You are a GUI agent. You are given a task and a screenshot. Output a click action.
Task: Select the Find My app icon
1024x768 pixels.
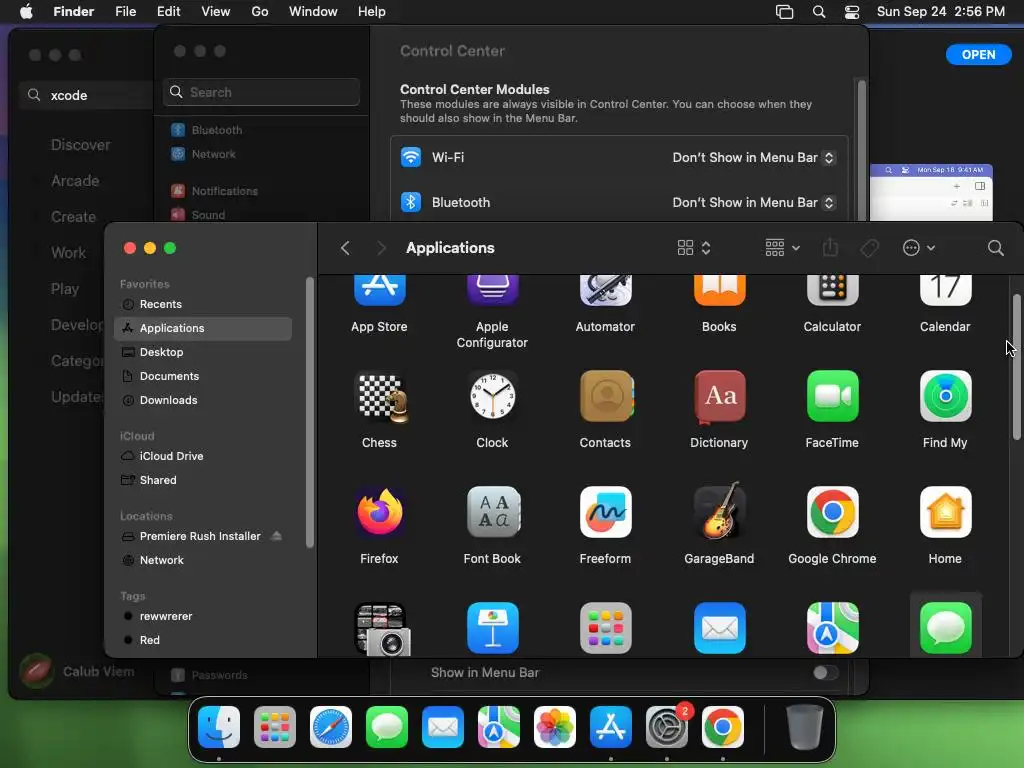pos(945,396)
